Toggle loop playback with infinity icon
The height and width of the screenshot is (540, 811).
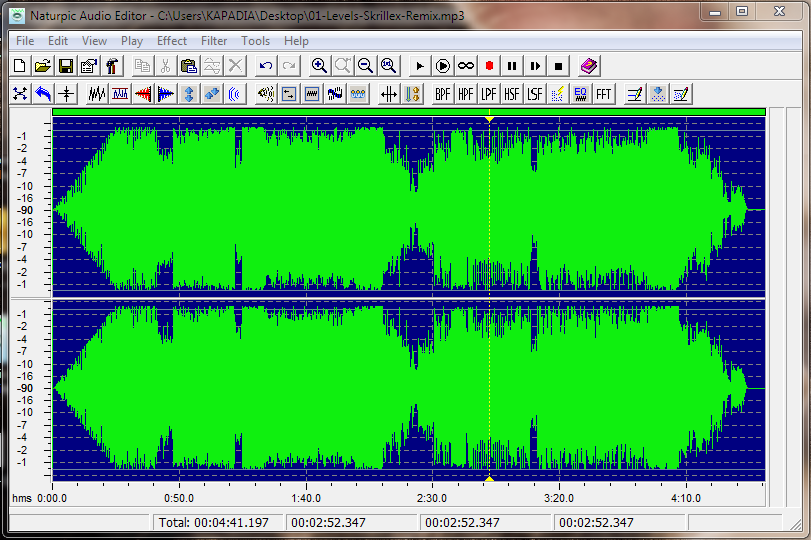(x=466, y=66)
